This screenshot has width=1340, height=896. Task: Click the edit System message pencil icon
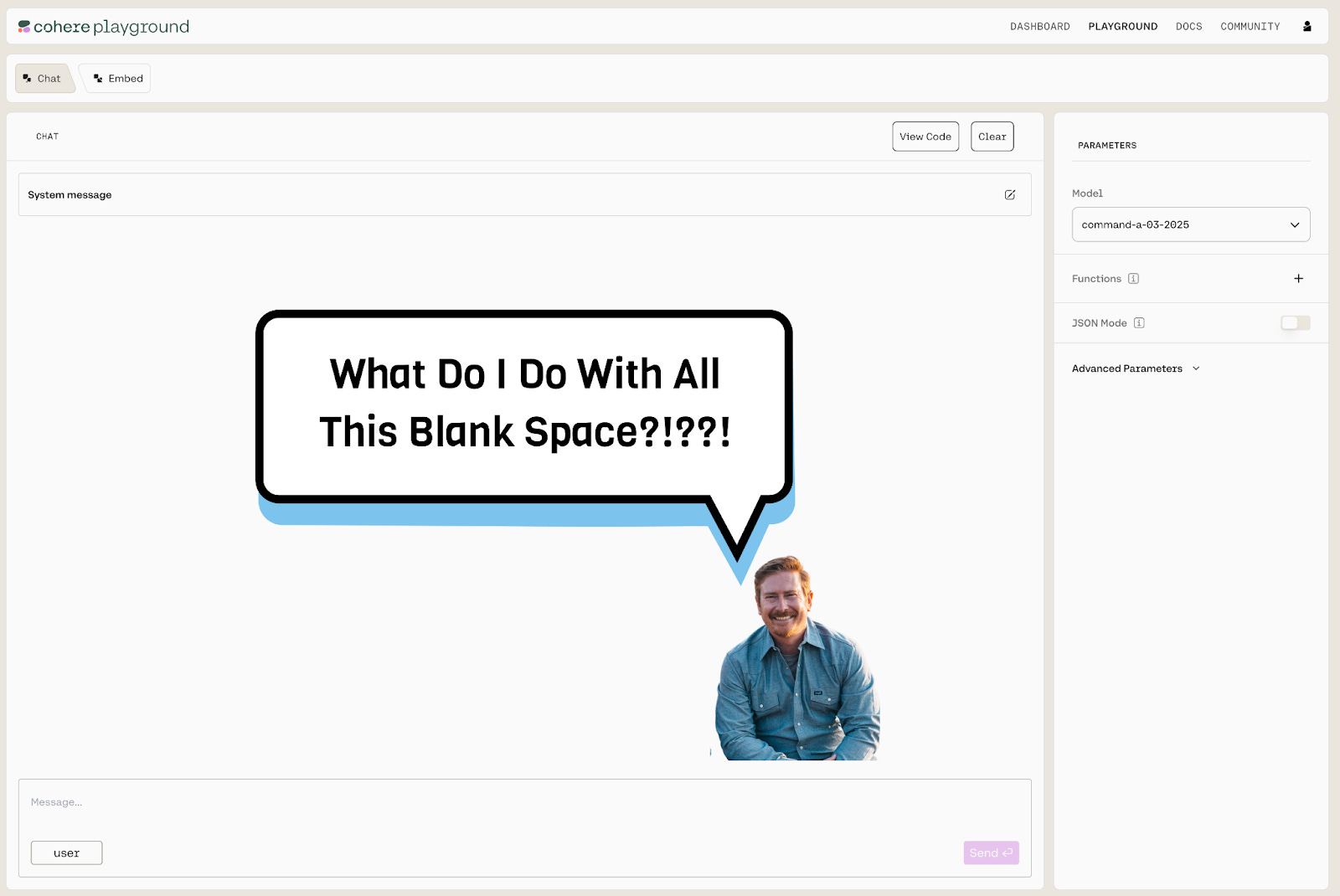pyautogui.click(x=1010, y=195)
